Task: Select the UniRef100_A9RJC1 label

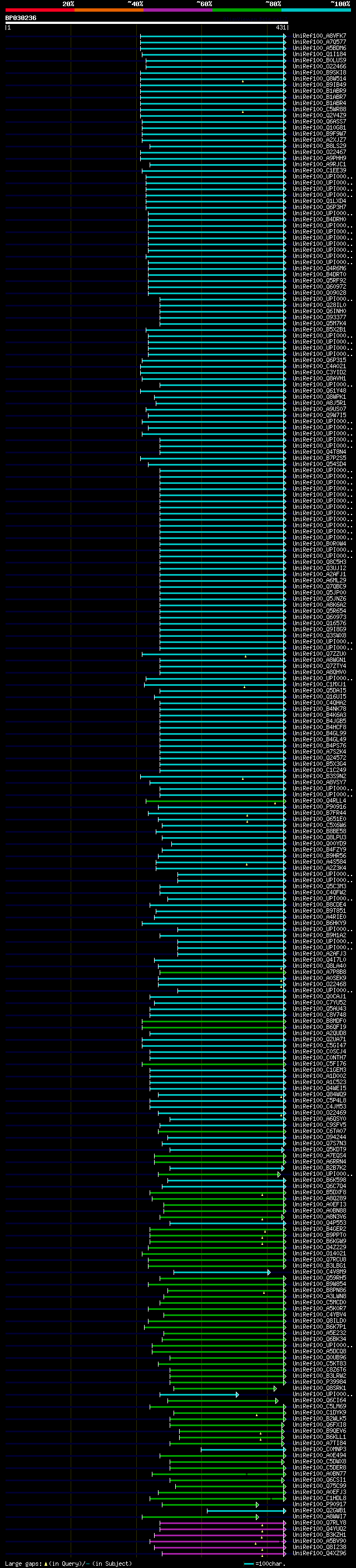Action: tap(319, 164)
